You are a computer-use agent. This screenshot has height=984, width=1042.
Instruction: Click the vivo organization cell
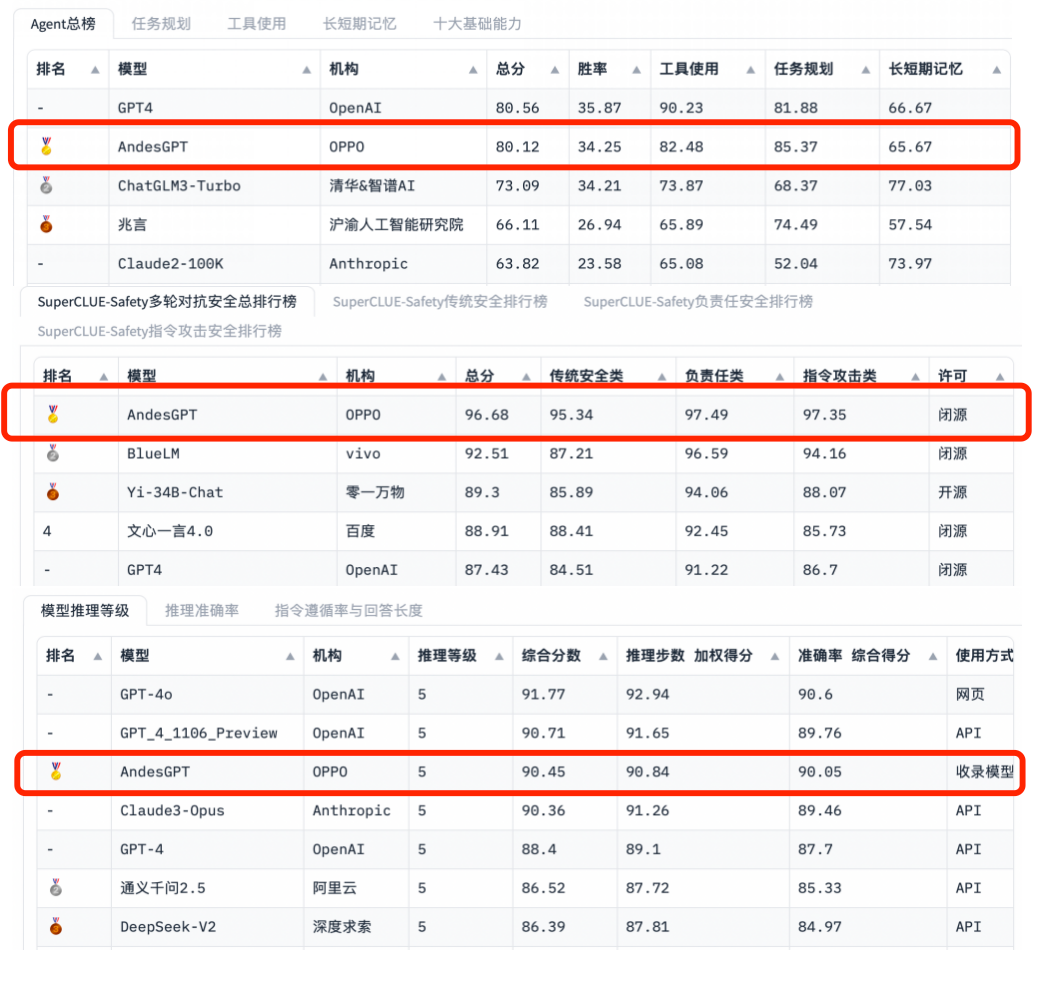pos(363,453)
